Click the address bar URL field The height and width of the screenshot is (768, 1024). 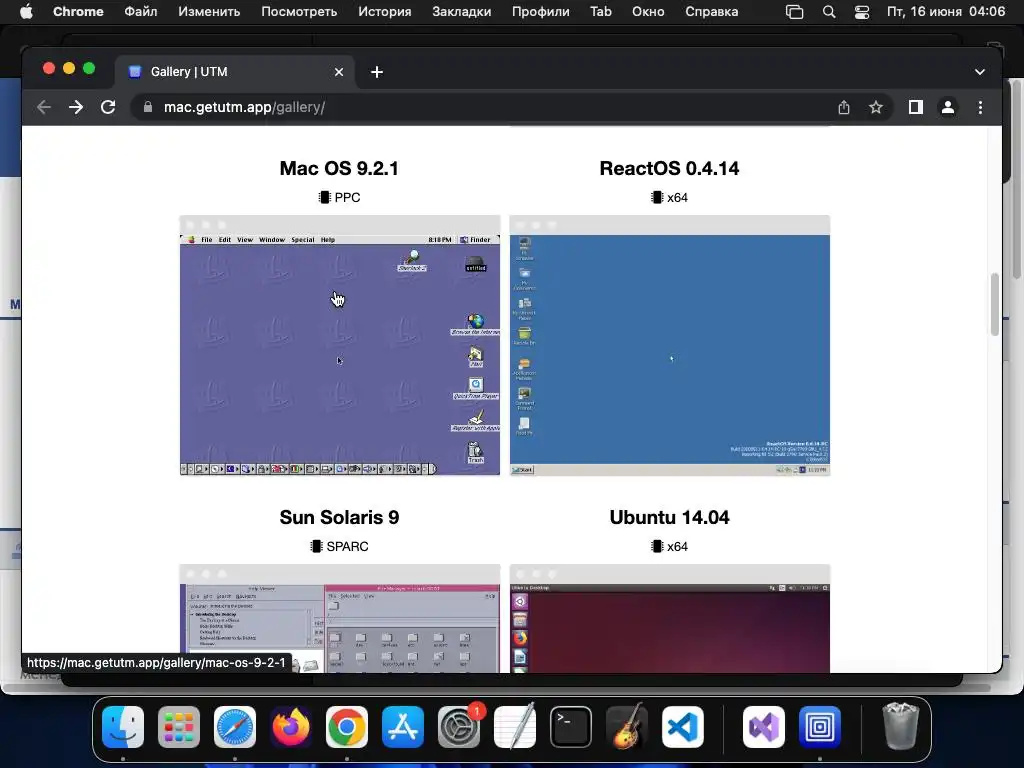tap(483, 107)
